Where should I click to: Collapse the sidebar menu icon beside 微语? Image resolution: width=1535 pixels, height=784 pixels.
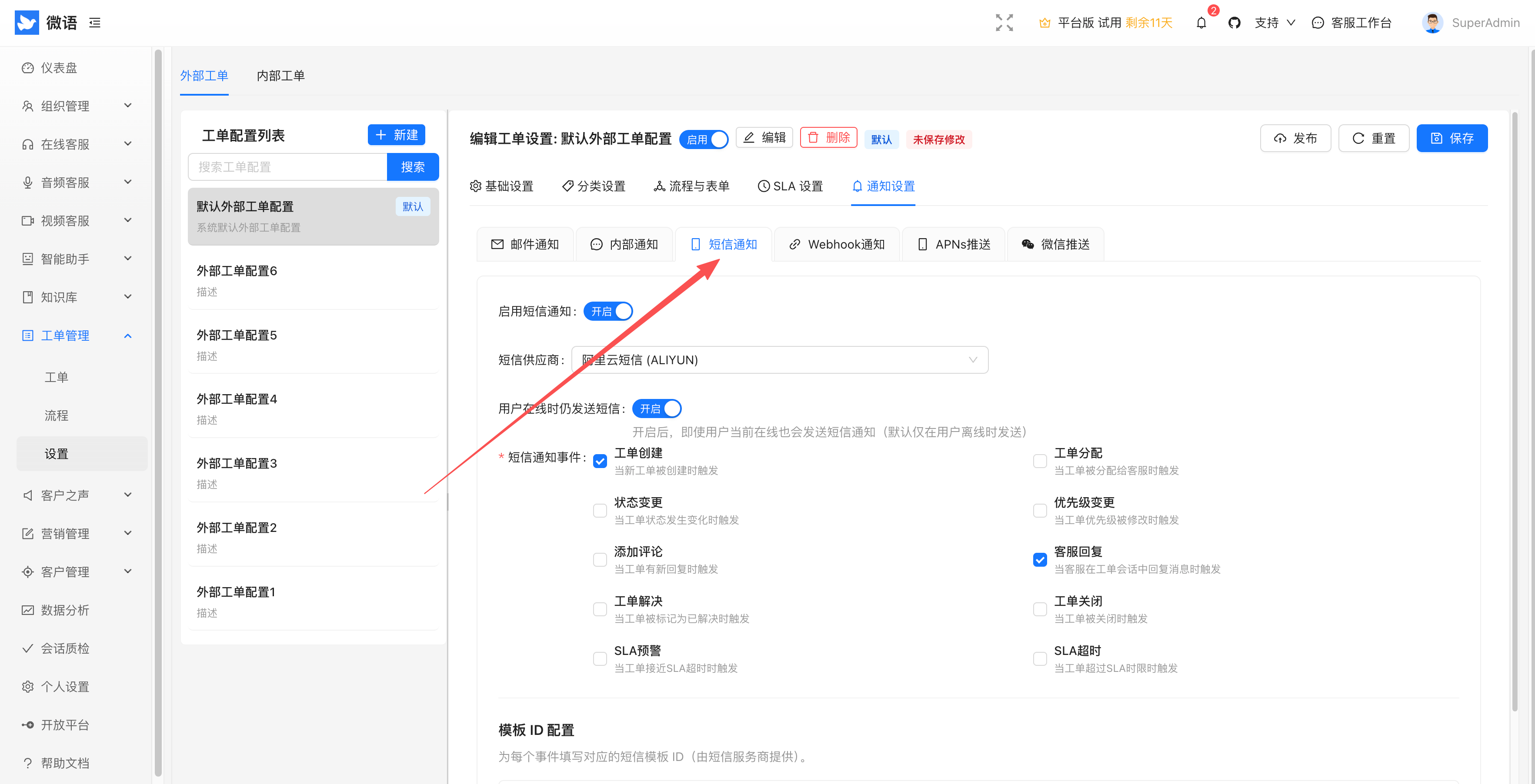pyautogui.click(x=95, y=23)
